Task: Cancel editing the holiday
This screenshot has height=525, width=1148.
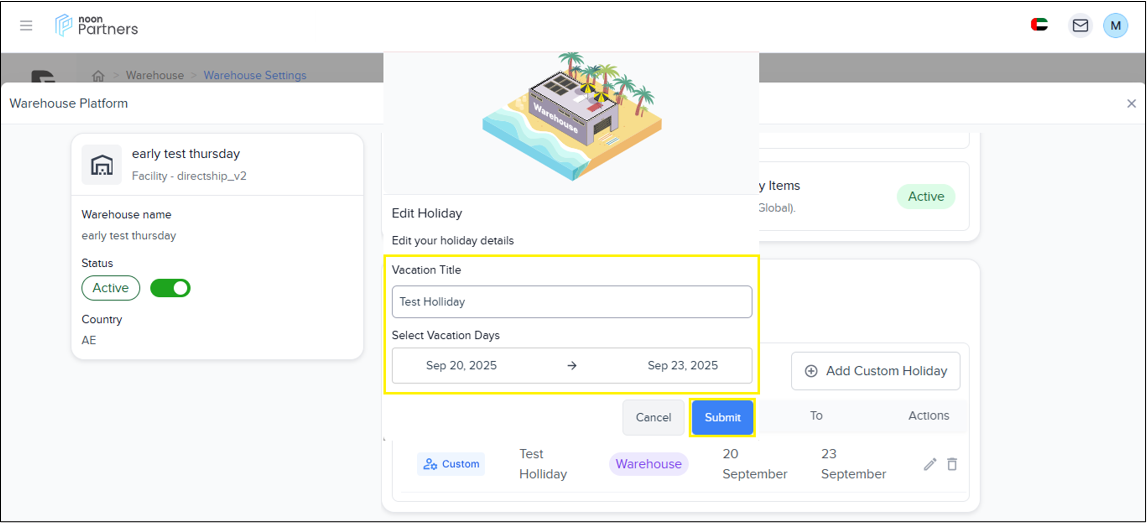Action: (x=653, y=417)
